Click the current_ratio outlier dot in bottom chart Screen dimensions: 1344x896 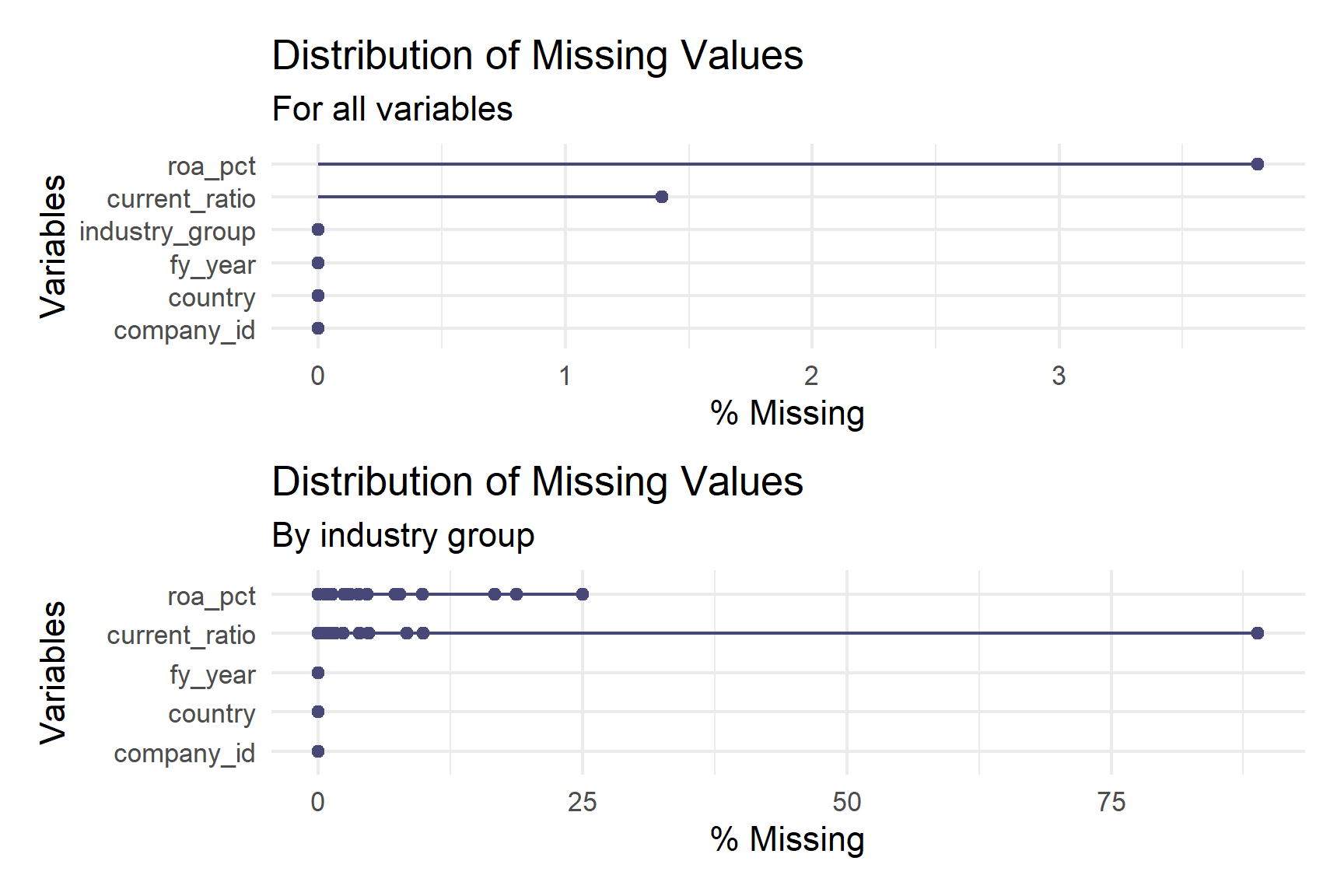(1257, 633)
